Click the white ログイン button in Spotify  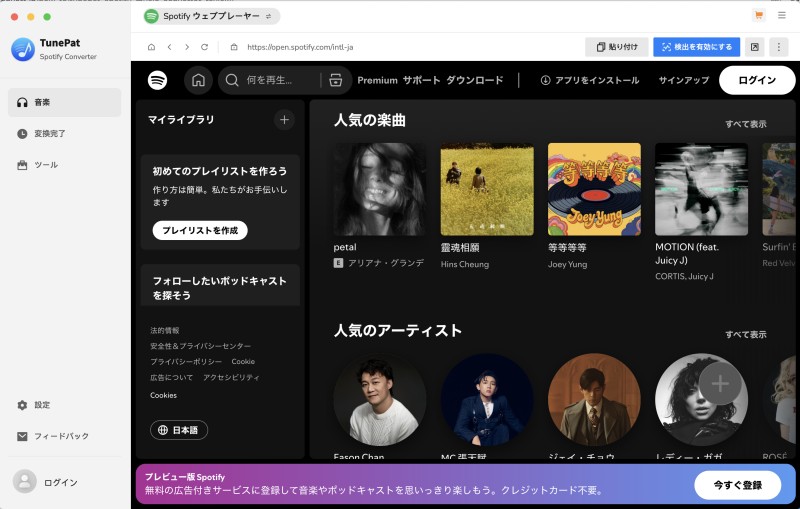(757, 80)
